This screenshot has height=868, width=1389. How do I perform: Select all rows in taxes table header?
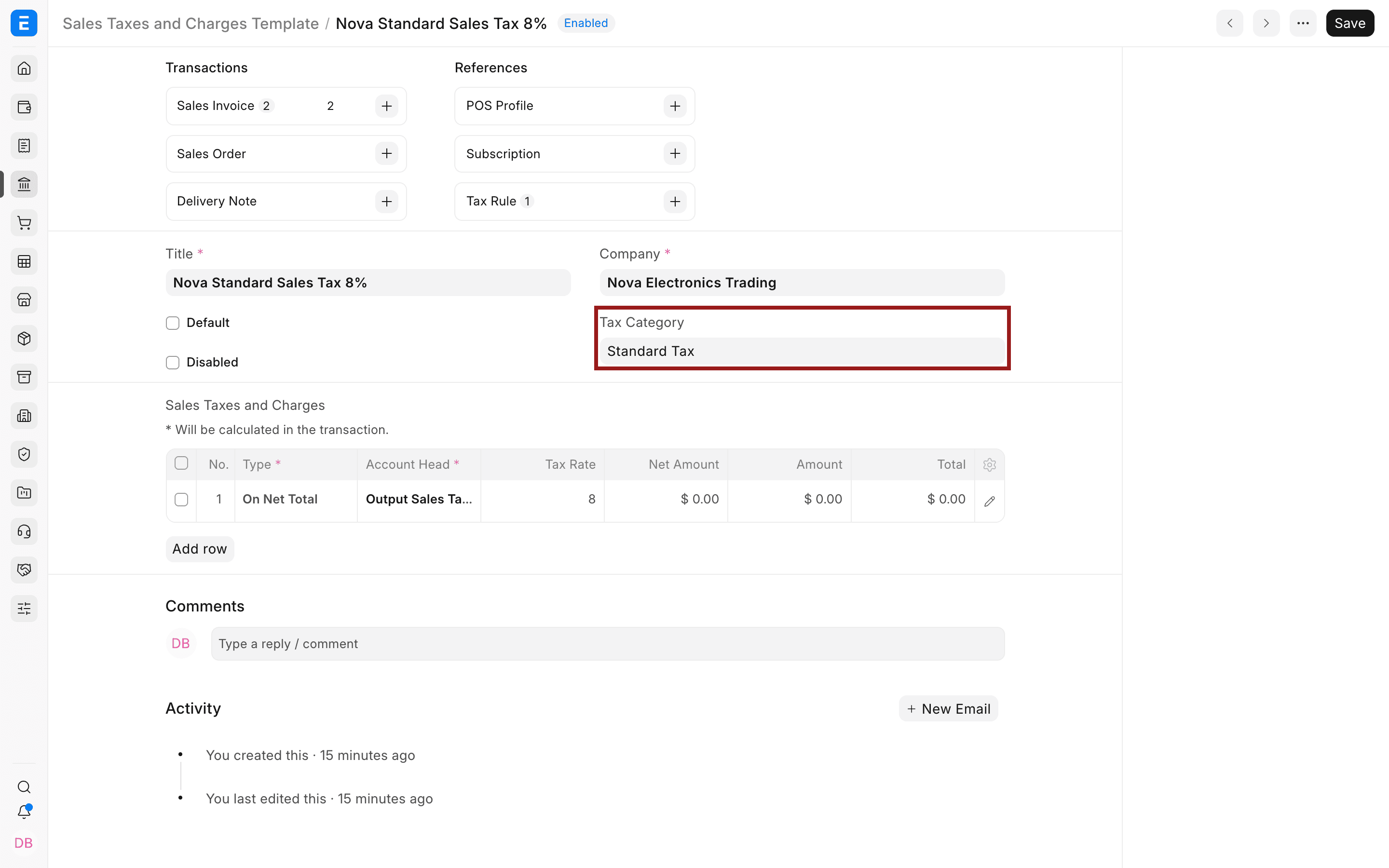pyautogui.click(x=181, y=463)
